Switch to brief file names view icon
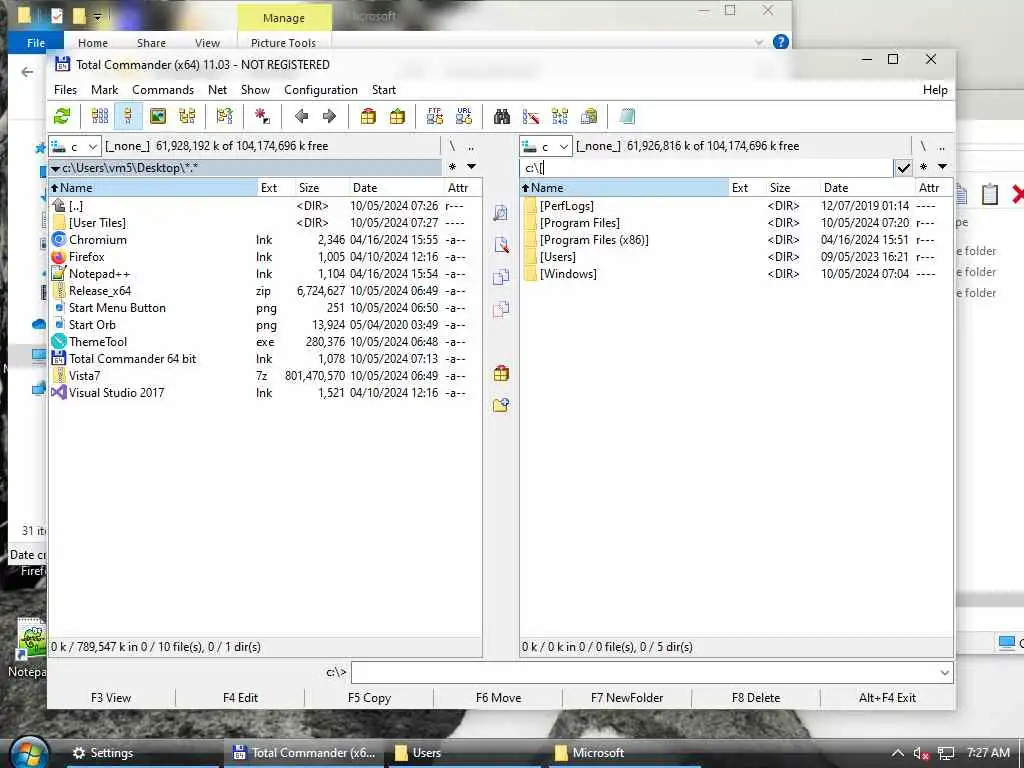The width and height of the screenshot is (1024, 768). [x=99, y=117]
